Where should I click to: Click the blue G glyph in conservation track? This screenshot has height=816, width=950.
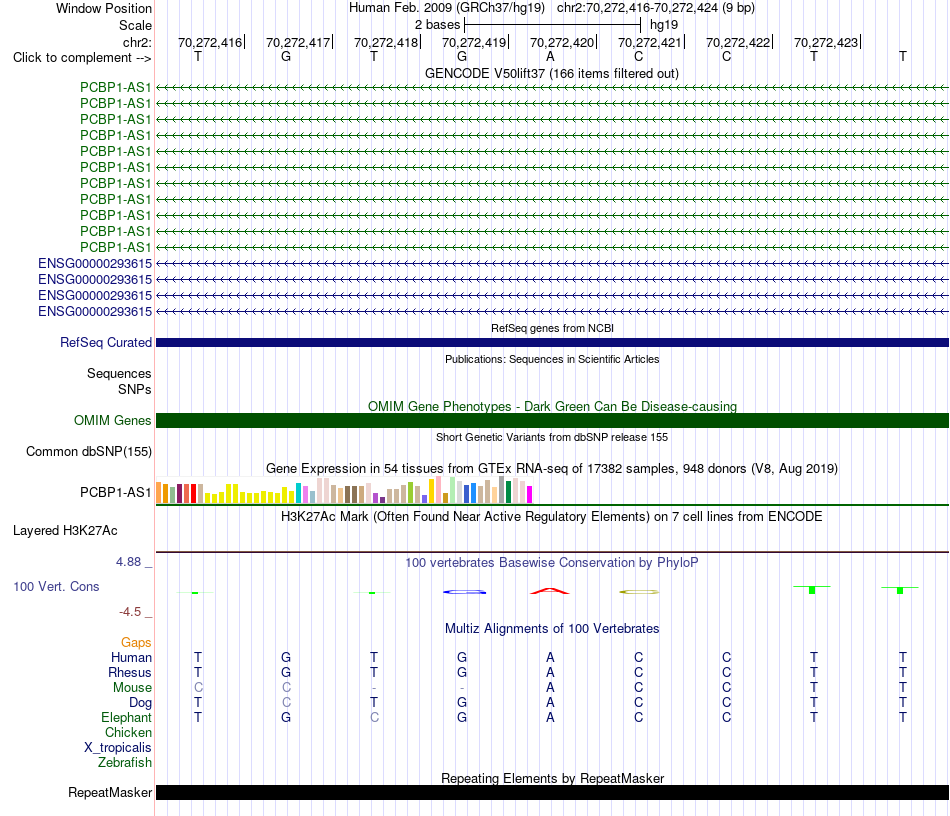465,592
